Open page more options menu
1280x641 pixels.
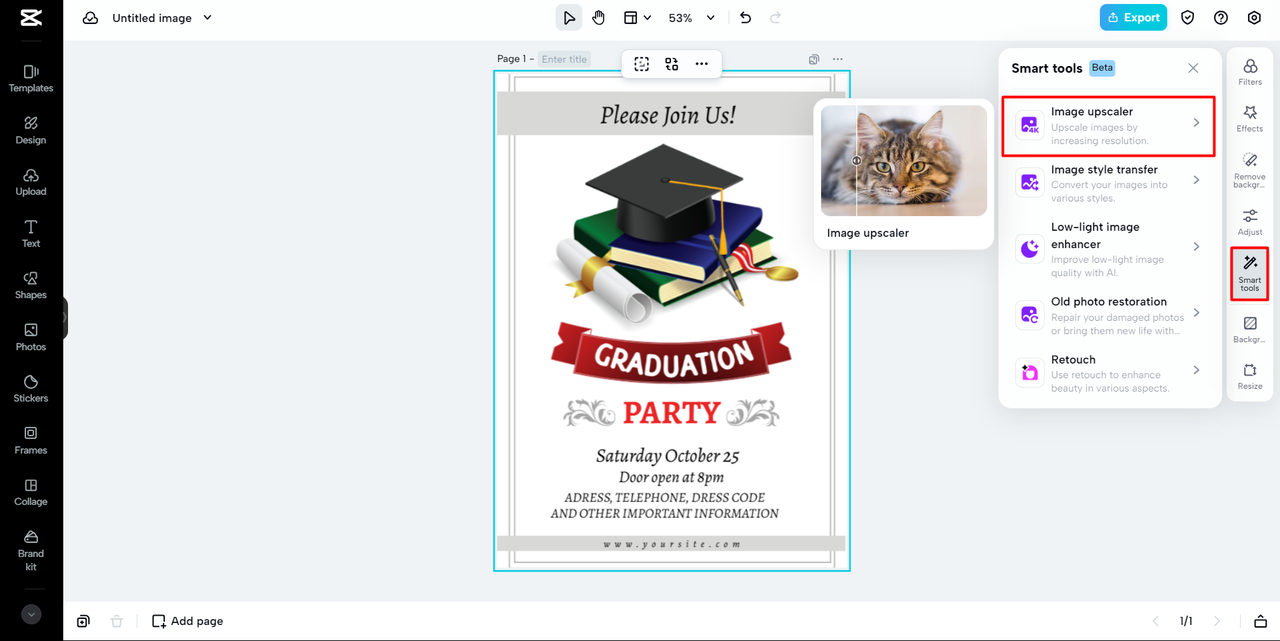coord(838,60)
